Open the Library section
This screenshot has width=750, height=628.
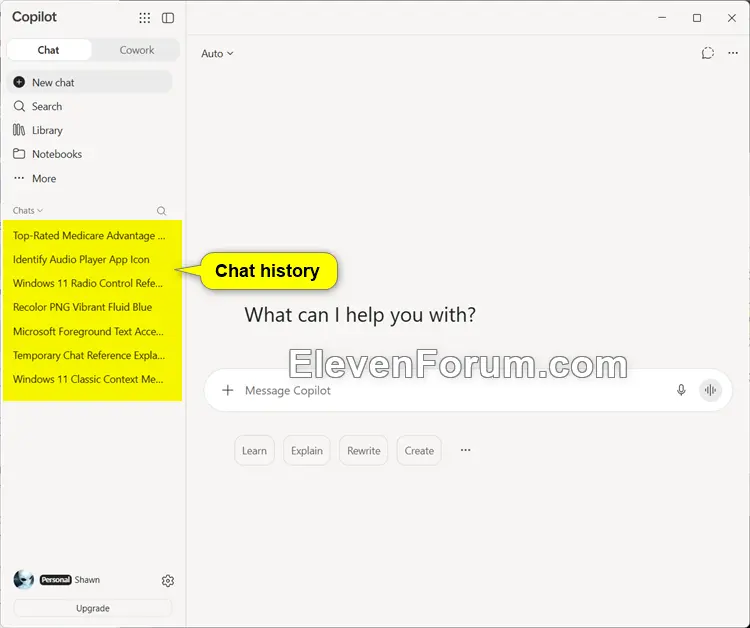pos(90,130)
